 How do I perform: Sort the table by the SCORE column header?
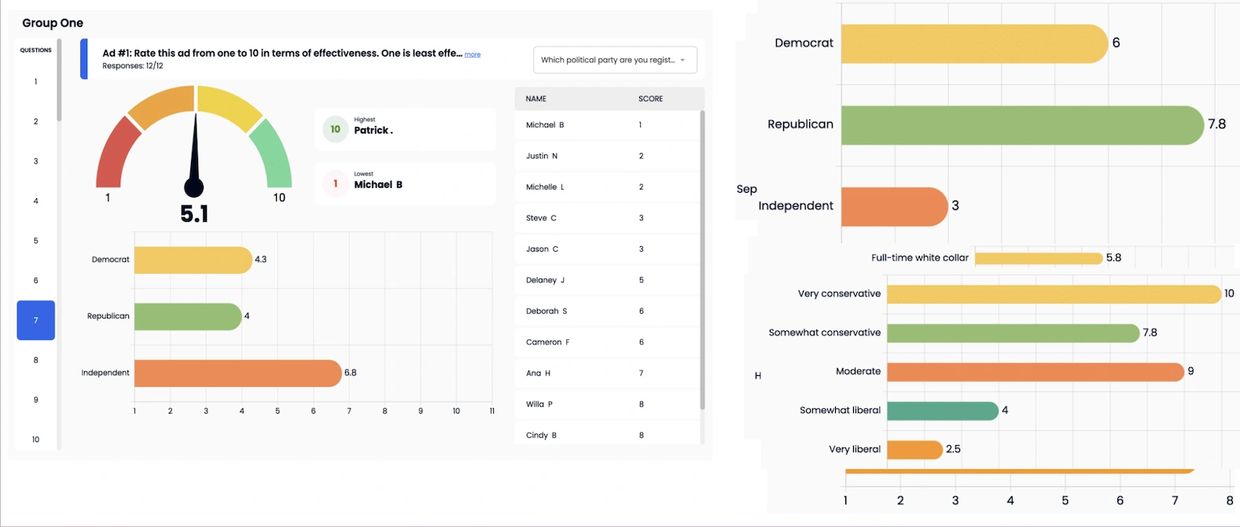pyautogui.click(x=650, y=99)
